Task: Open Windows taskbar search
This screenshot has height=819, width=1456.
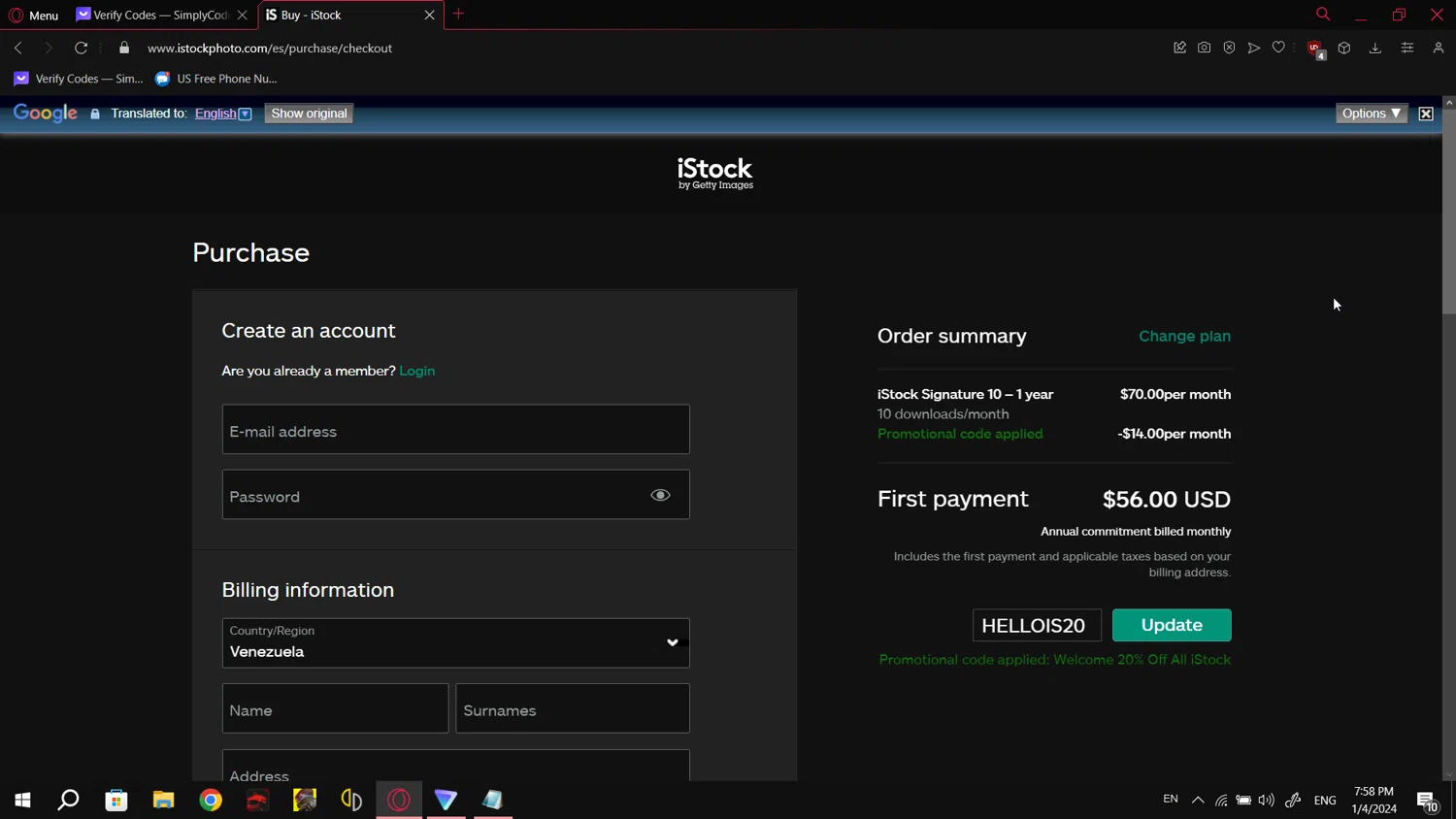Action: click(x=68, y=800)
